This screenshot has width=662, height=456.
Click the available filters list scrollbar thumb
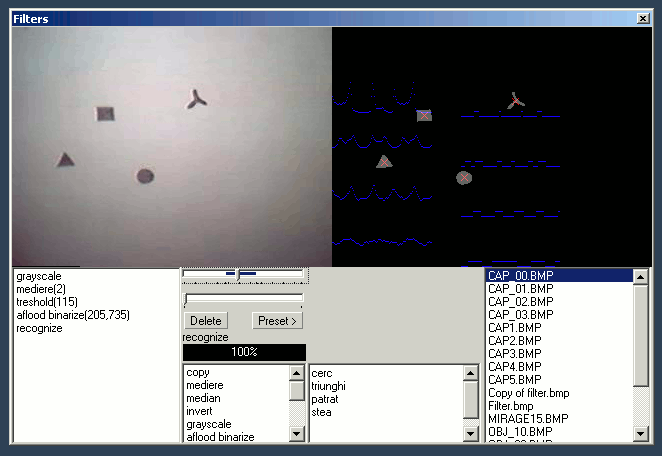(x=297, y=391)
